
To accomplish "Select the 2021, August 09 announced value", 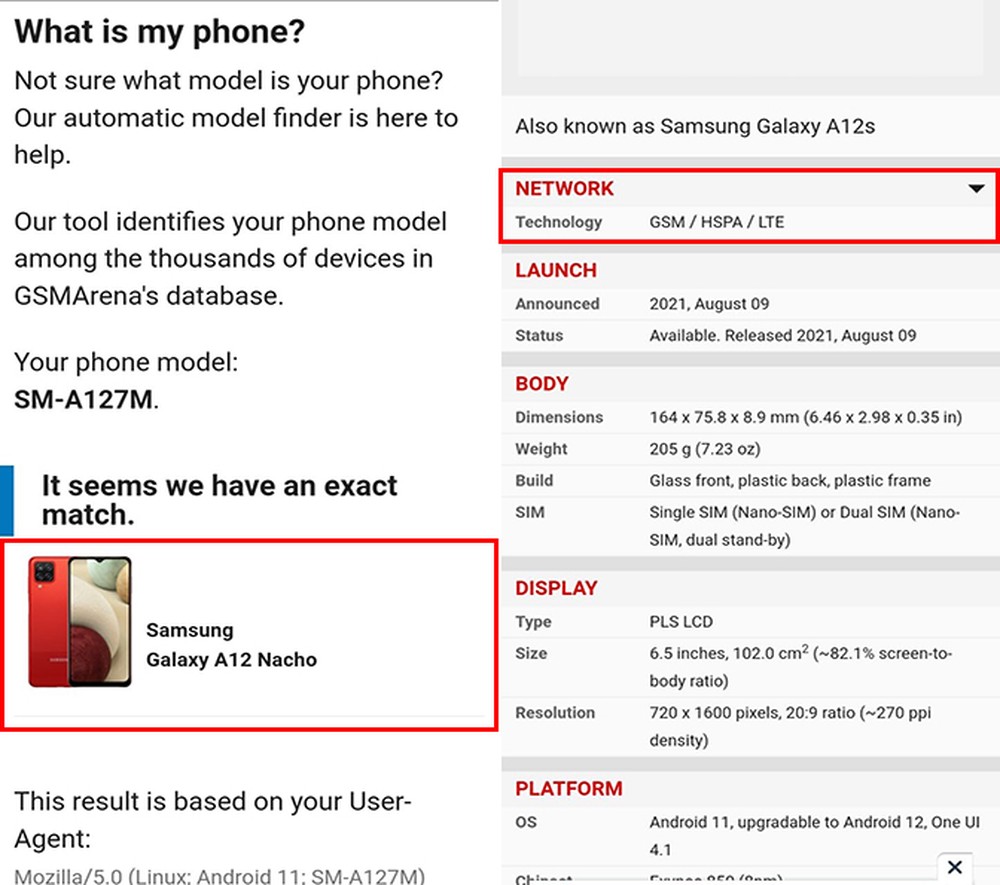I will tap(709, 304).
